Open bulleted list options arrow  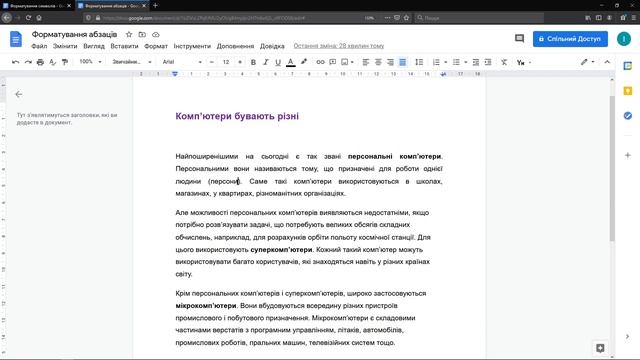click(466, 62)
